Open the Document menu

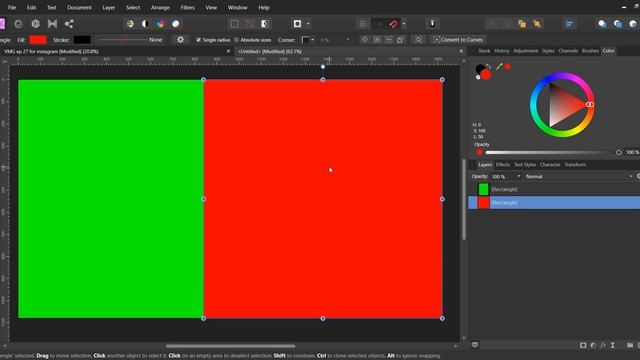pyautogui.click(x=79, y=7)
